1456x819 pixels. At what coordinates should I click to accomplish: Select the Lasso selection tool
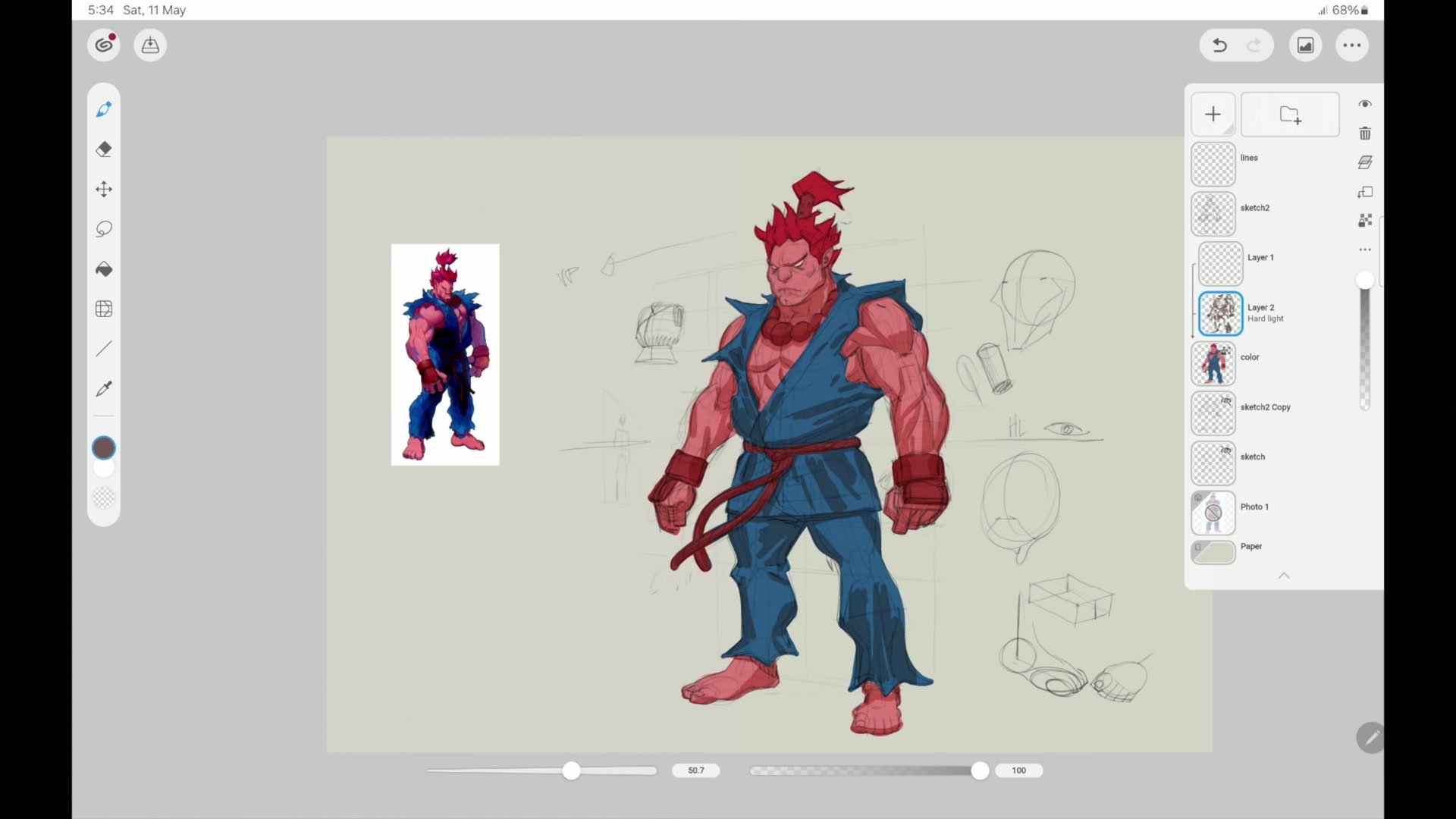pos(104,229)
